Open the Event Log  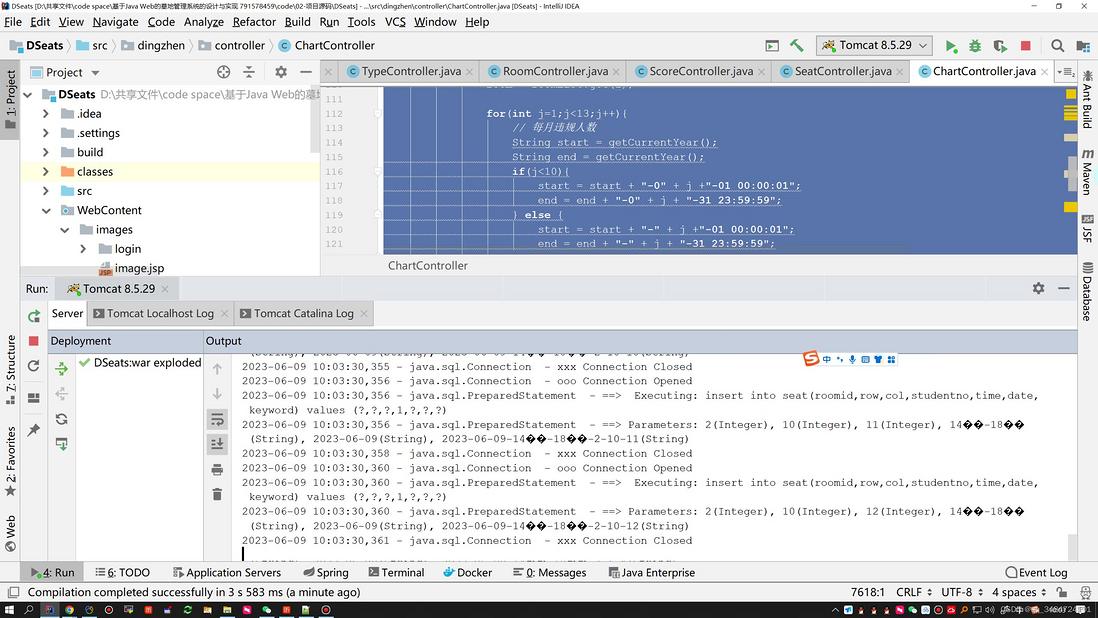1036,573
